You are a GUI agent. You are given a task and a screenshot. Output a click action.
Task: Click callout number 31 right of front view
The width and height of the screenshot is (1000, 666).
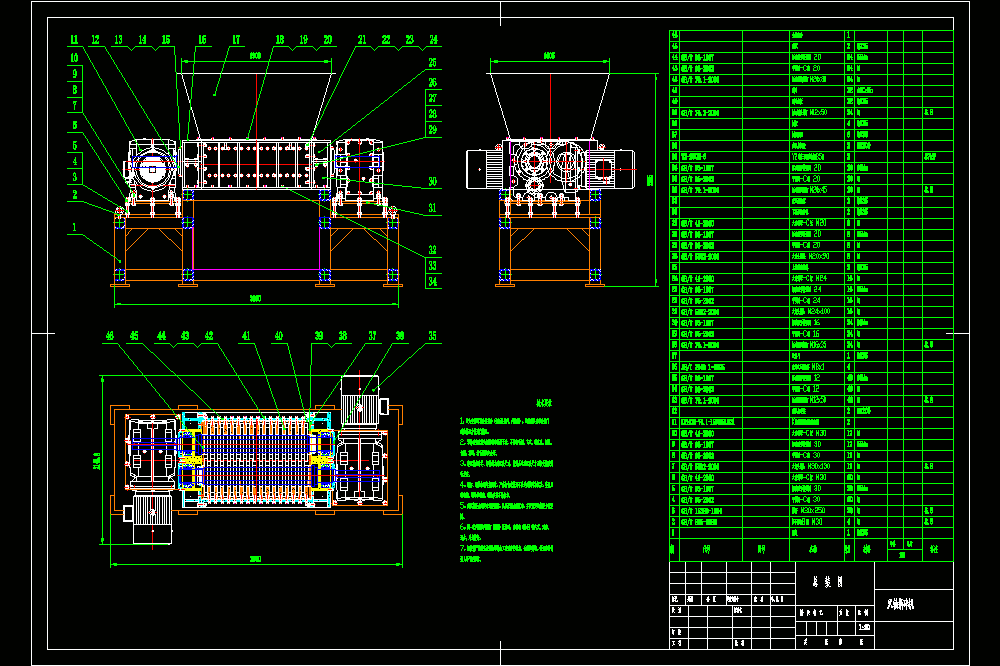point(432,208)
